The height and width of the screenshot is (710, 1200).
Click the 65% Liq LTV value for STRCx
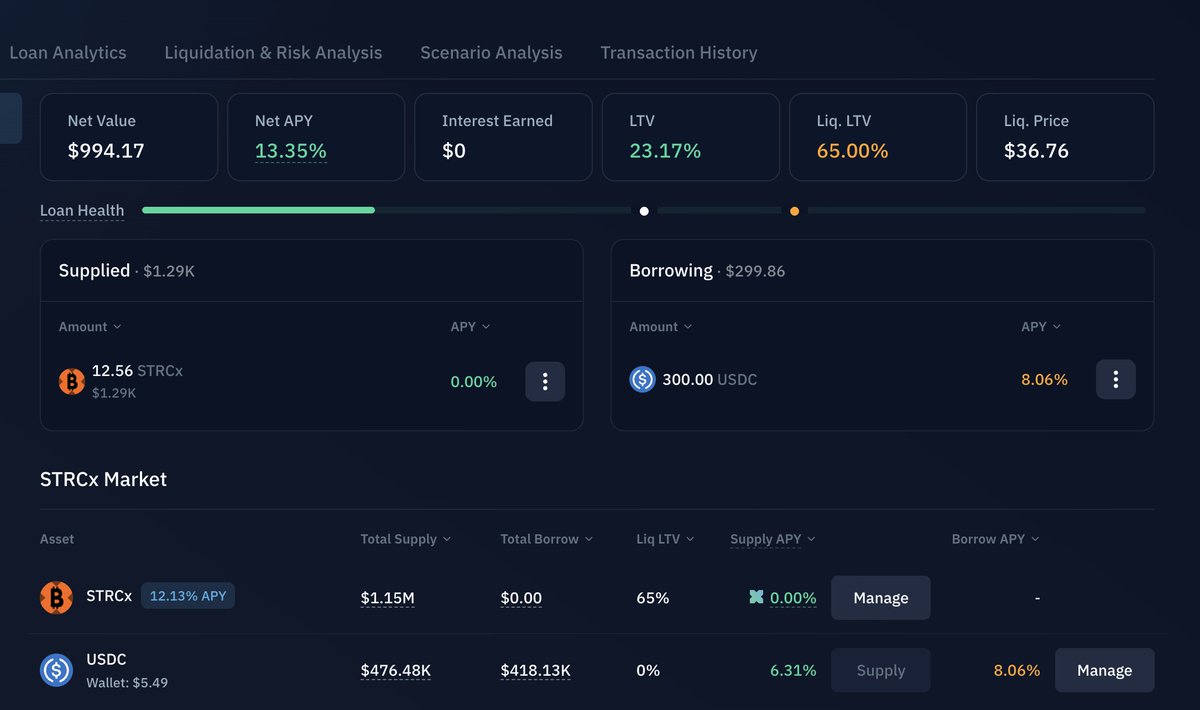(x=652, y=598)
